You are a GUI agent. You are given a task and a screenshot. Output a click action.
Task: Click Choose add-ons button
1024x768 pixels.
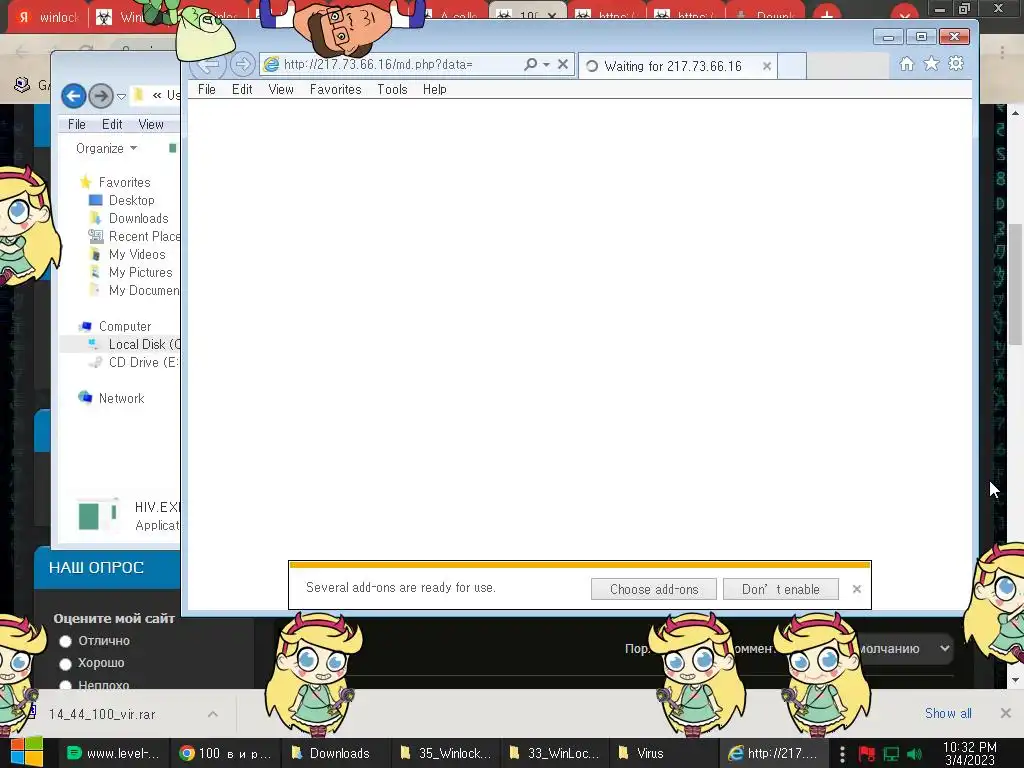pyautogui.click(x=654, y=589)
